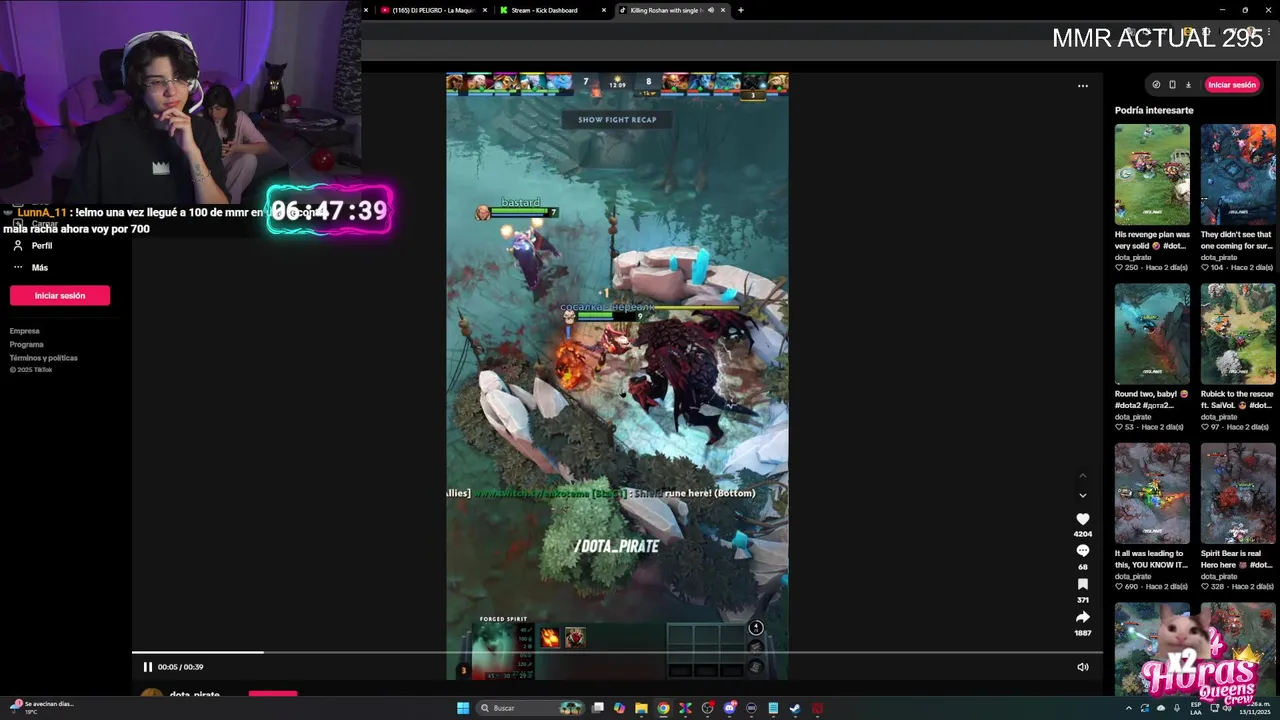Click the coin icon near top-right login
Screen dimensions: 1280x720
coord(1156,85)
